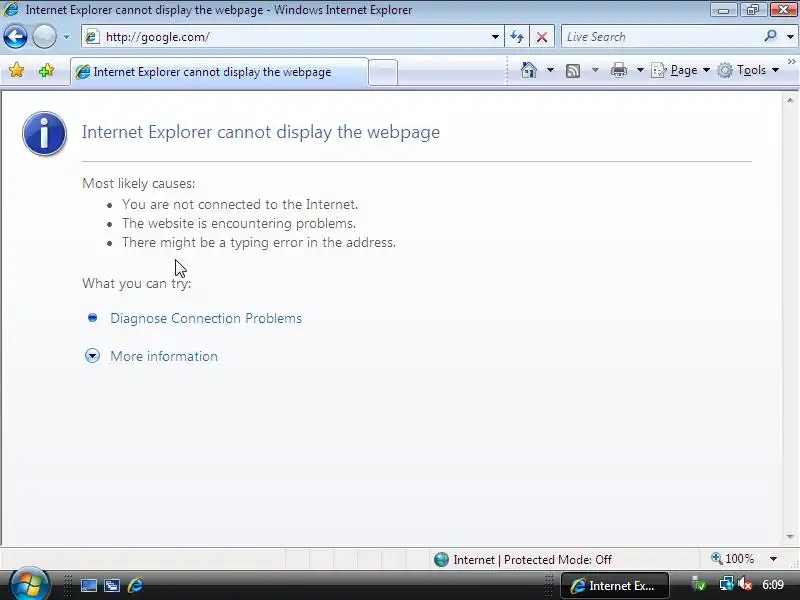Screen dimensions: 800x600
Task: Click in the Live Search box
Action: click(661, 37)
